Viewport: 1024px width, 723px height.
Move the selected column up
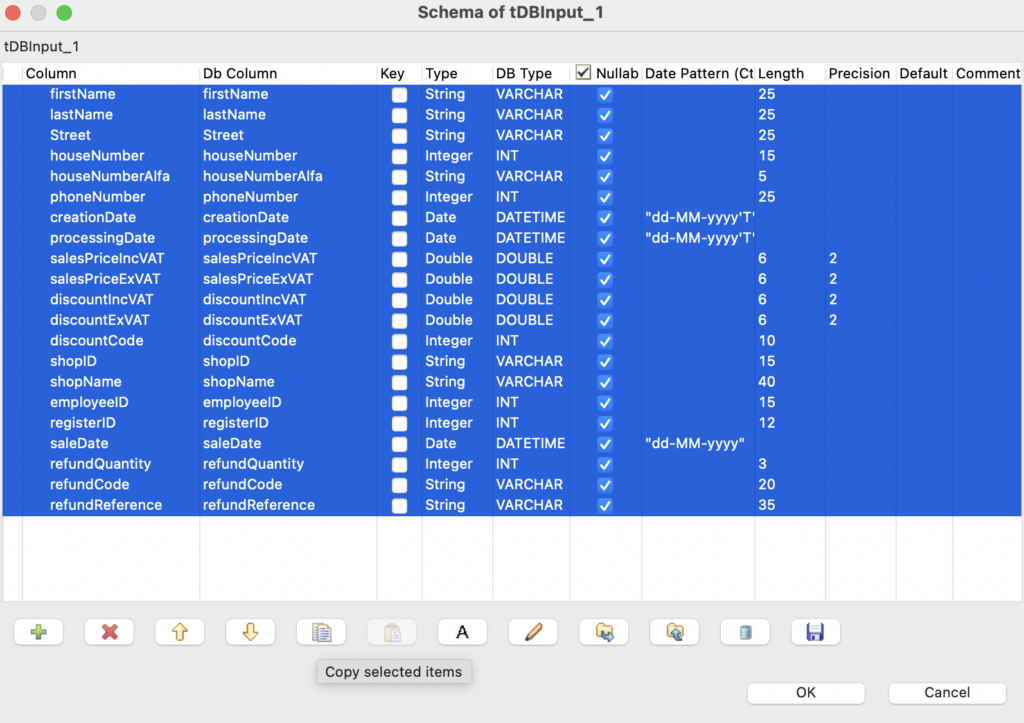pos(180,631)
